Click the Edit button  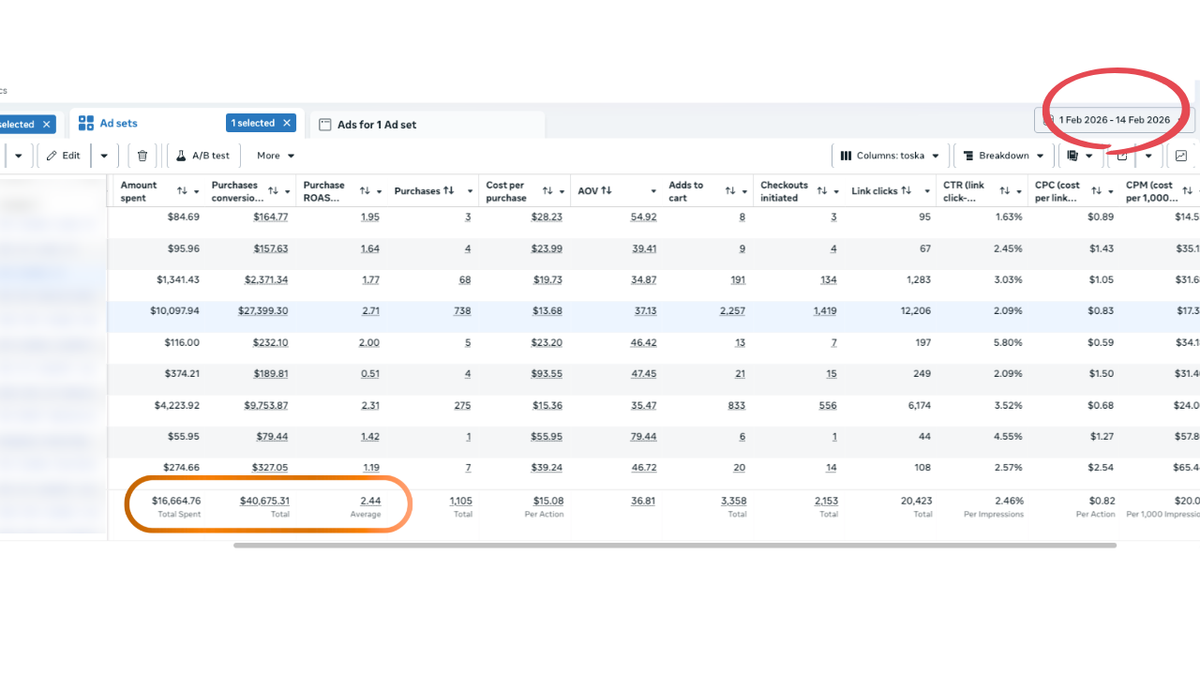63,156
